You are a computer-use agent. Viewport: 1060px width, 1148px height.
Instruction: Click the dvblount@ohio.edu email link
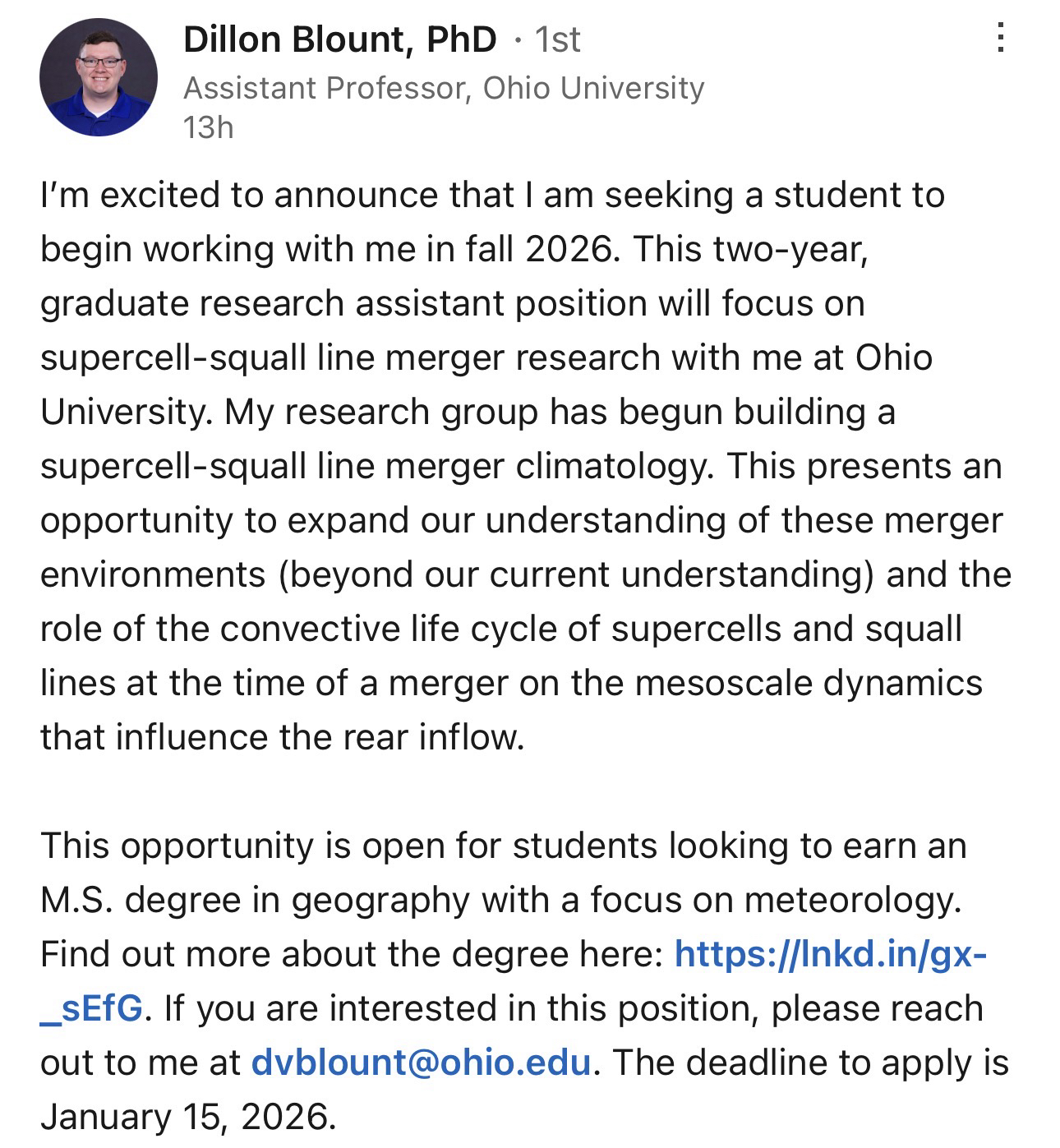pyautogui.click(x=421, y=1063)
